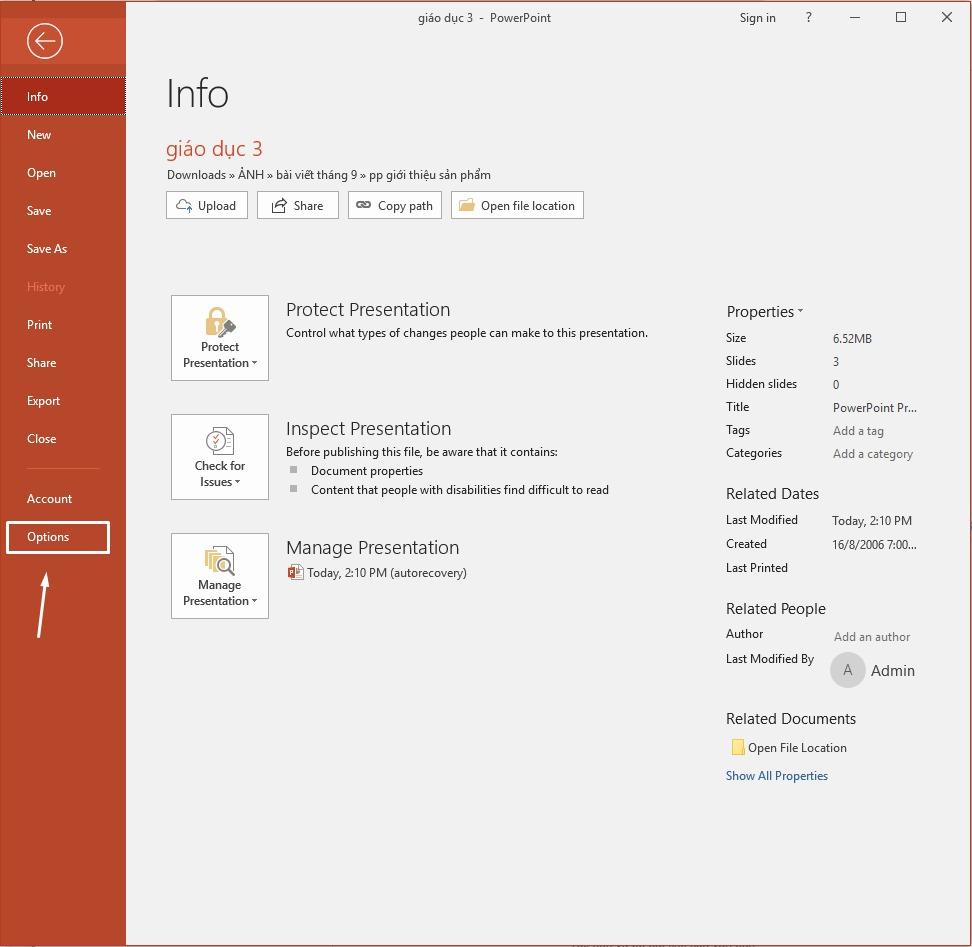Open file location via folder icon
This screenshot has height=947, width=972.
point(466,205)
